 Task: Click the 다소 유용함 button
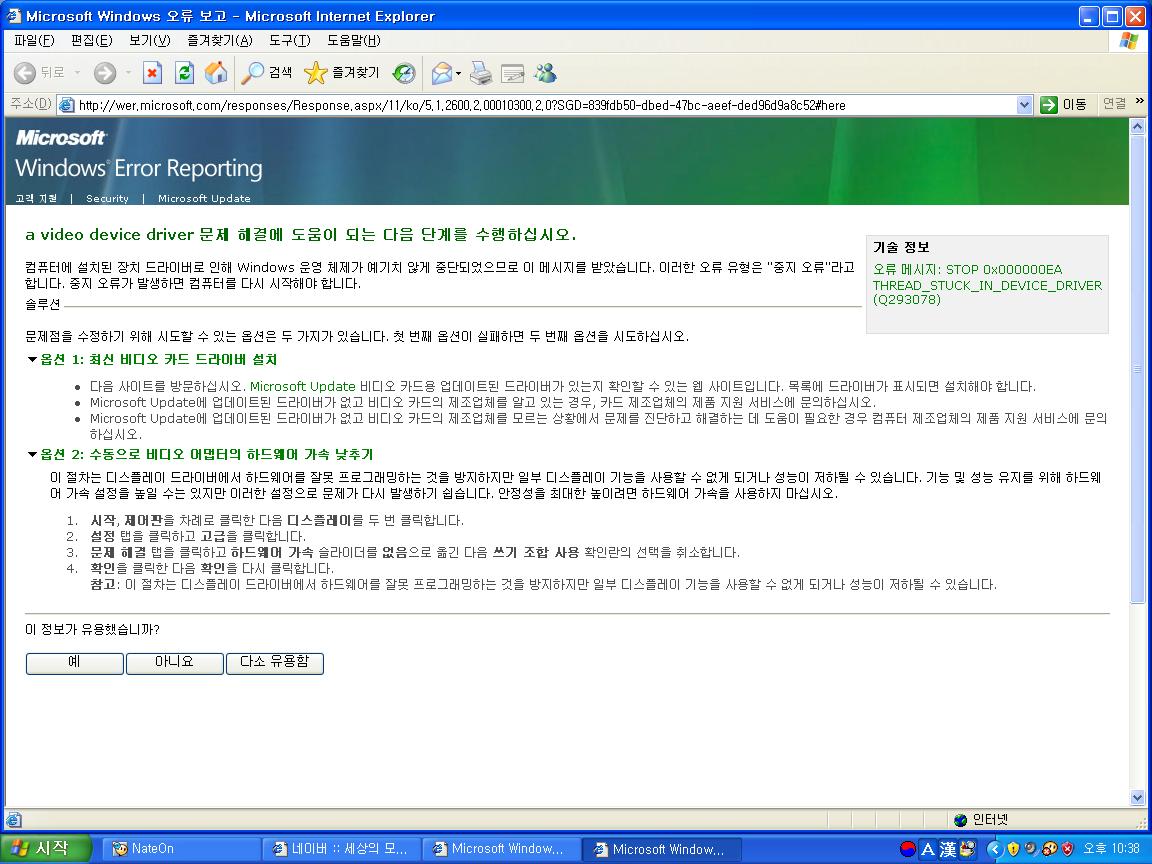click(275, 663)
